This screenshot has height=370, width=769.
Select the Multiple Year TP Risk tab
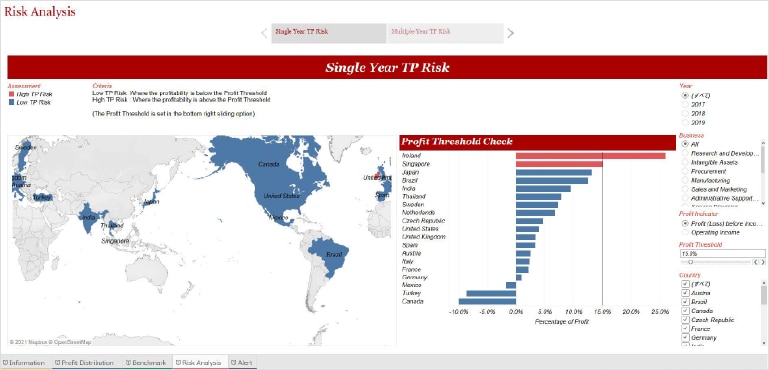pyautogui.click(x=445, y=33)
